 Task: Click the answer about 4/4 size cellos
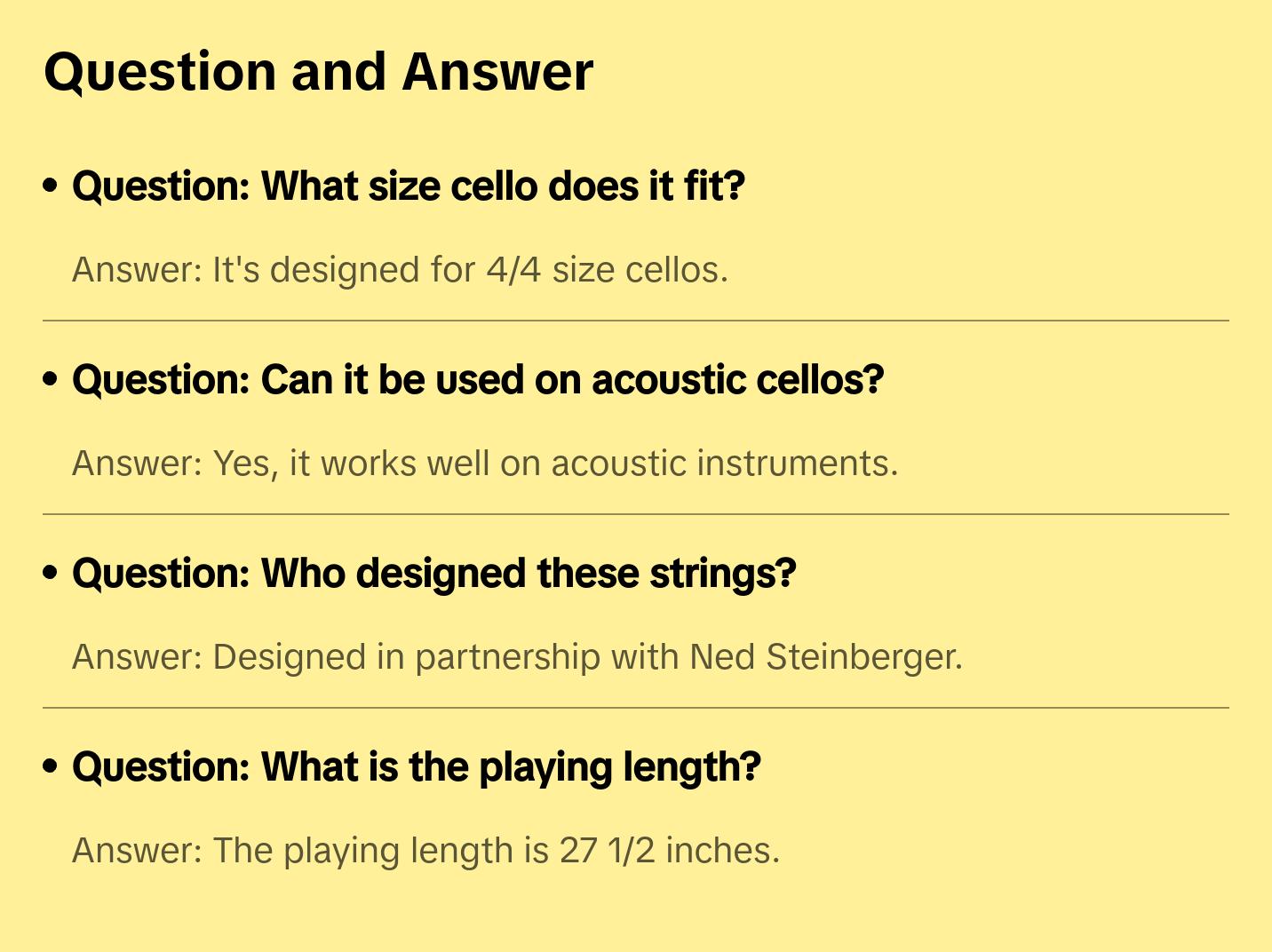pos(400,270)
